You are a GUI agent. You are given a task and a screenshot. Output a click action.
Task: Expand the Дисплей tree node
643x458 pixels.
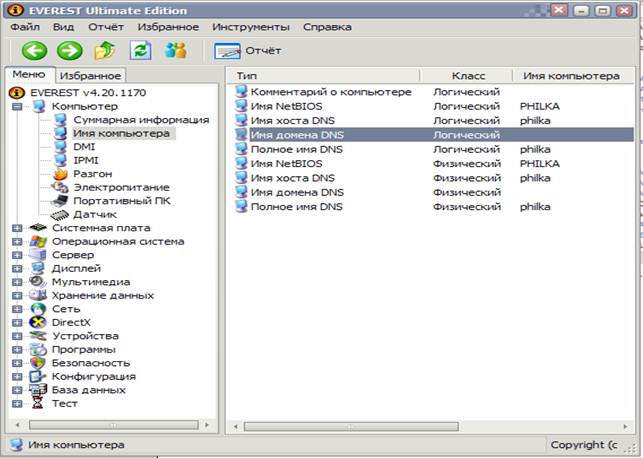(x=17, y=269)
